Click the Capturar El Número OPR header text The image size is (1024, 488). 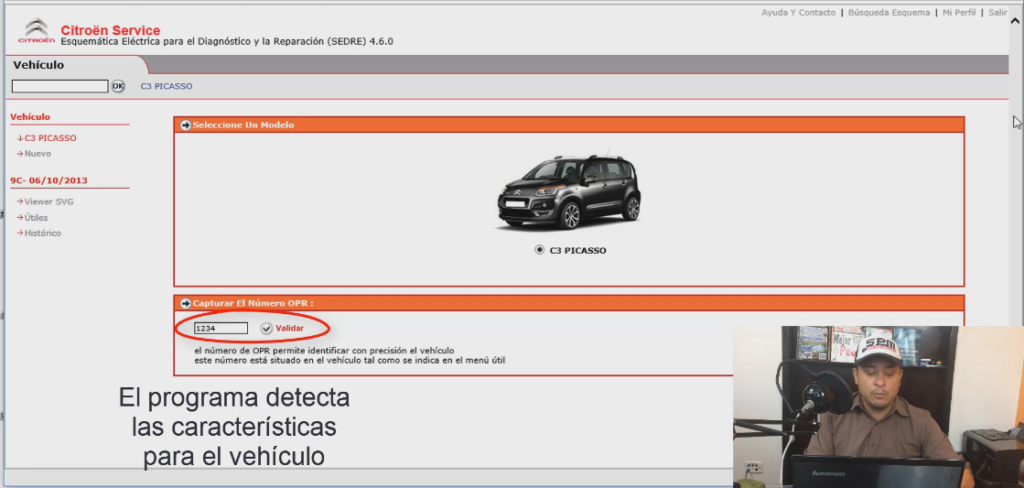253,303
